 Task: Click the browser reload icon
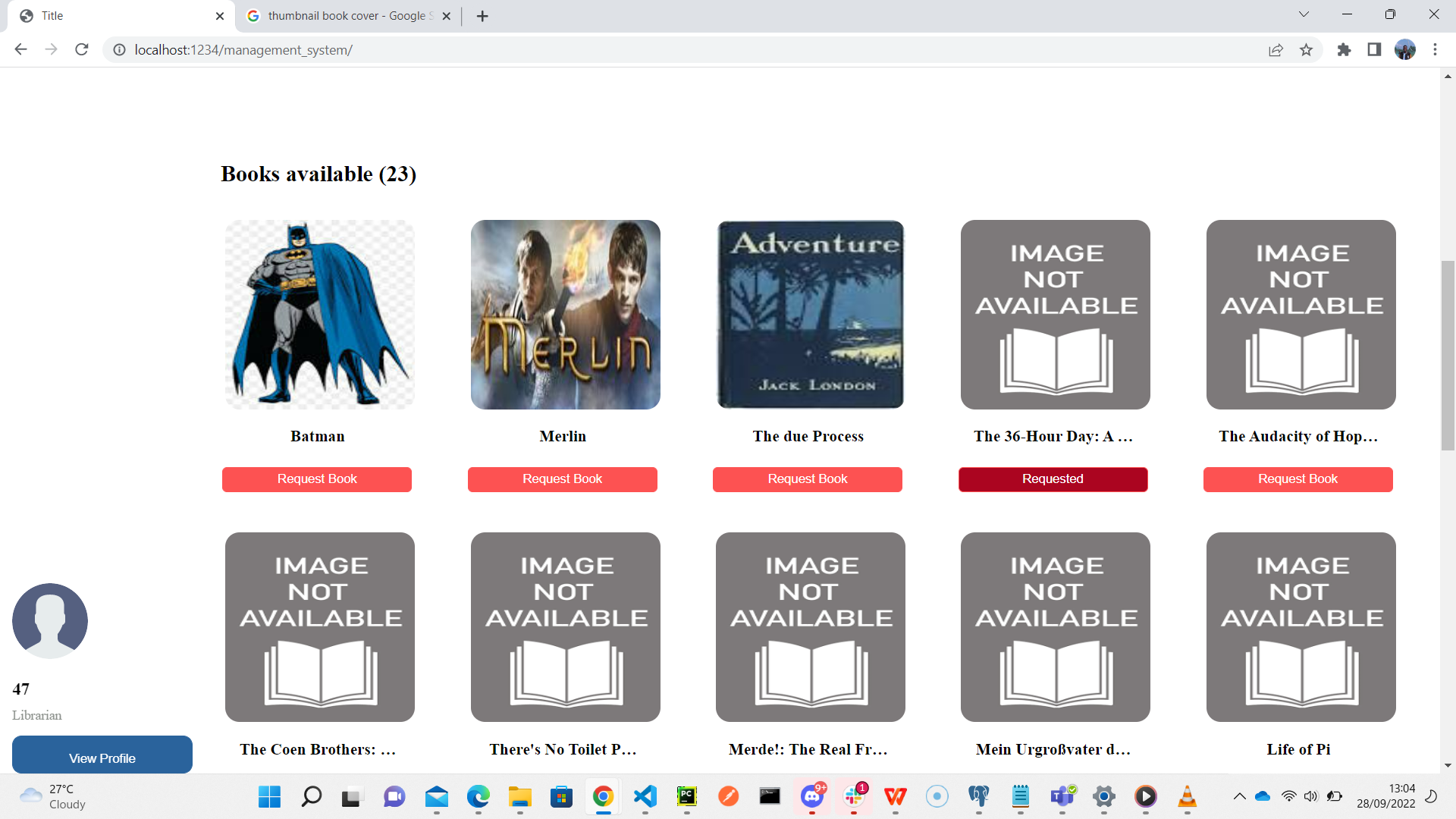point(82,50)
